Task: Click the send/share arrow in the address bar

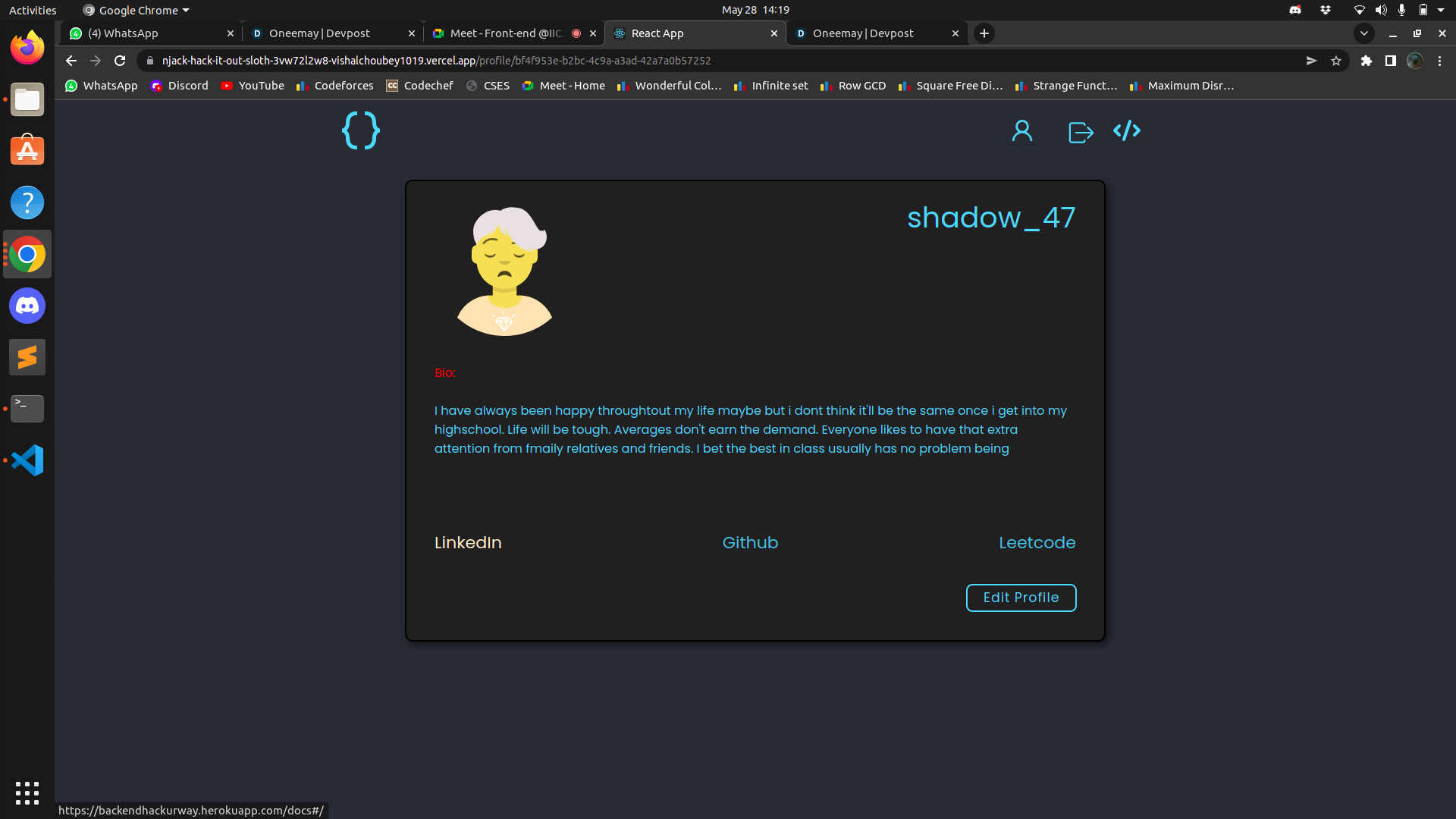Action: pos(1311,61)
